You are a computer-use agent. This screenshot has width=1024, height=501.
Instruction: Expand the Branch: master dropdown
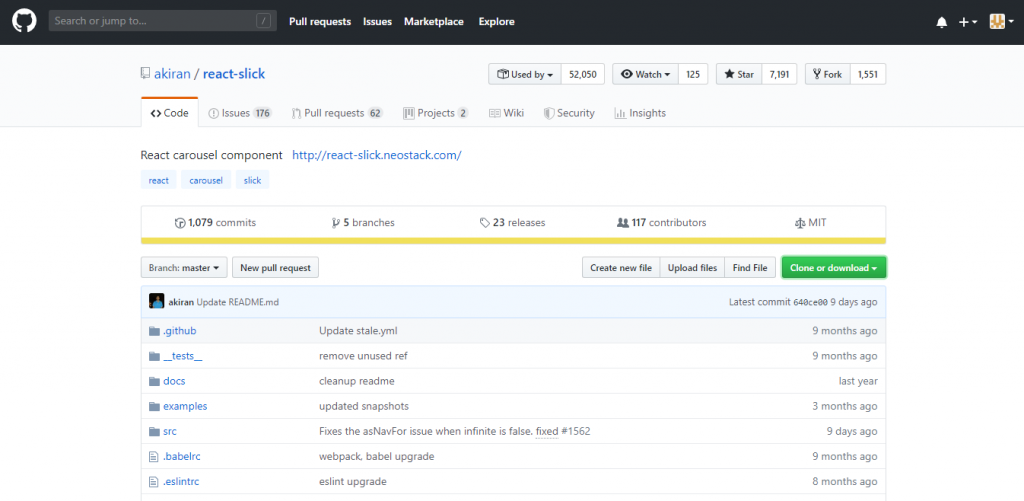184,268
